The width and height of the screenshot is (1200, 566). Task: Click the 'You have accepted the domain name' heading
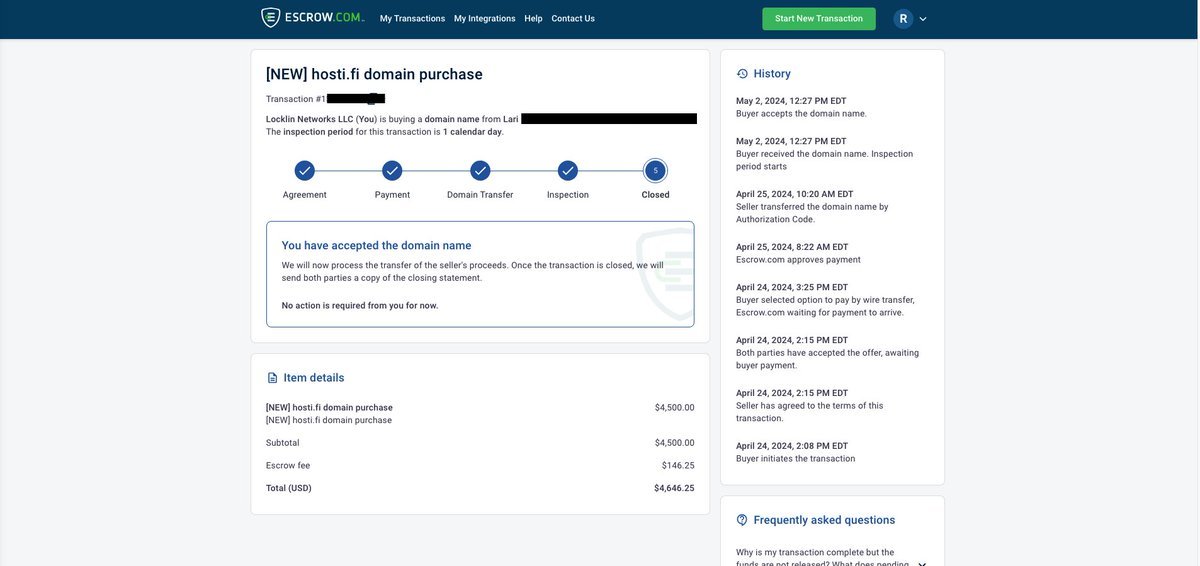click(376, 245)
